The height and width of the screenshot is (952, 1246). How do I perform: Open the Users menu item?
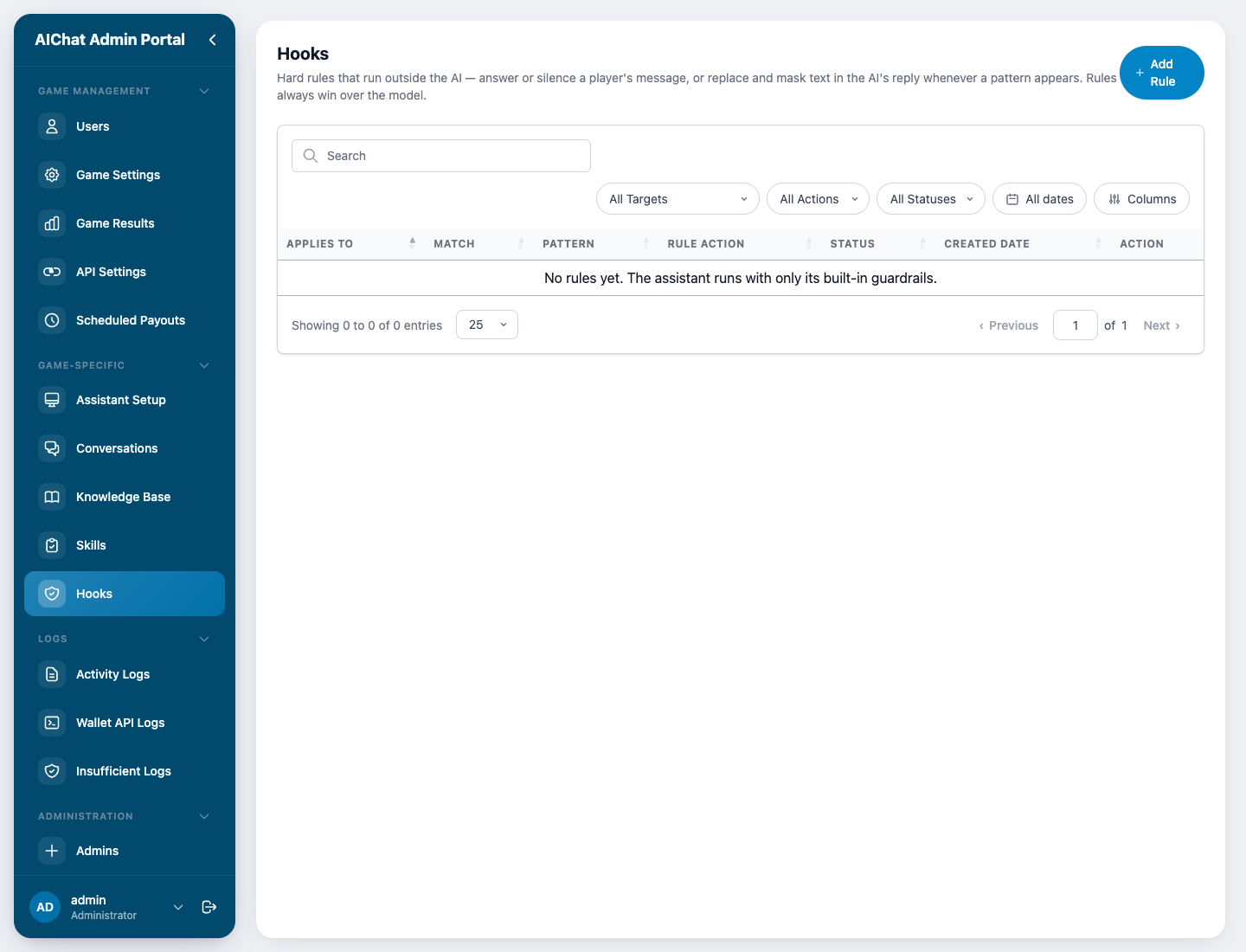tap(125, 126)
